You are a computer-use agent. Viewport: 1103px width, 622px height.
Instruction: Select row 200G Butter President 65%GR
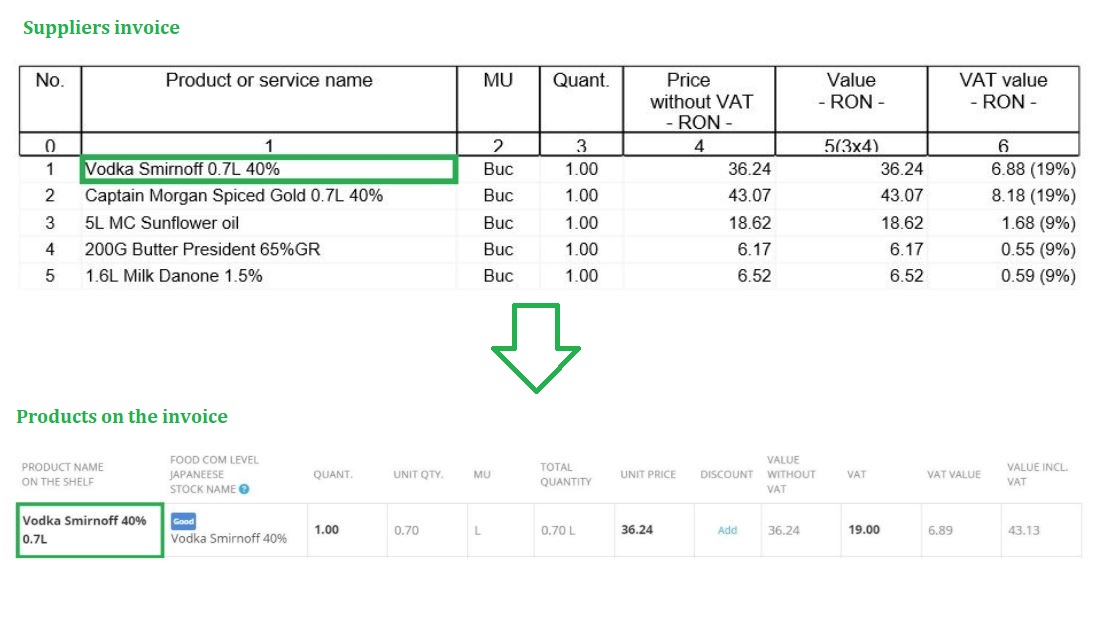coord(549,250)
